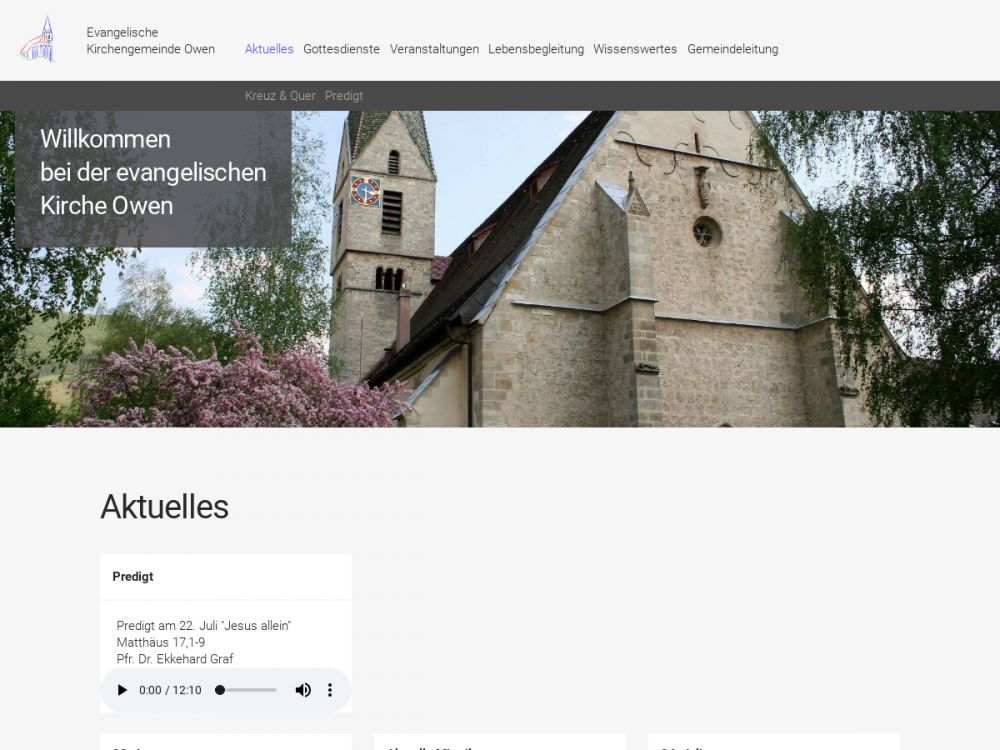Screen dimensions: 1000x750
Task: Click the church clock in the hero image
Action: click(365, 190)
